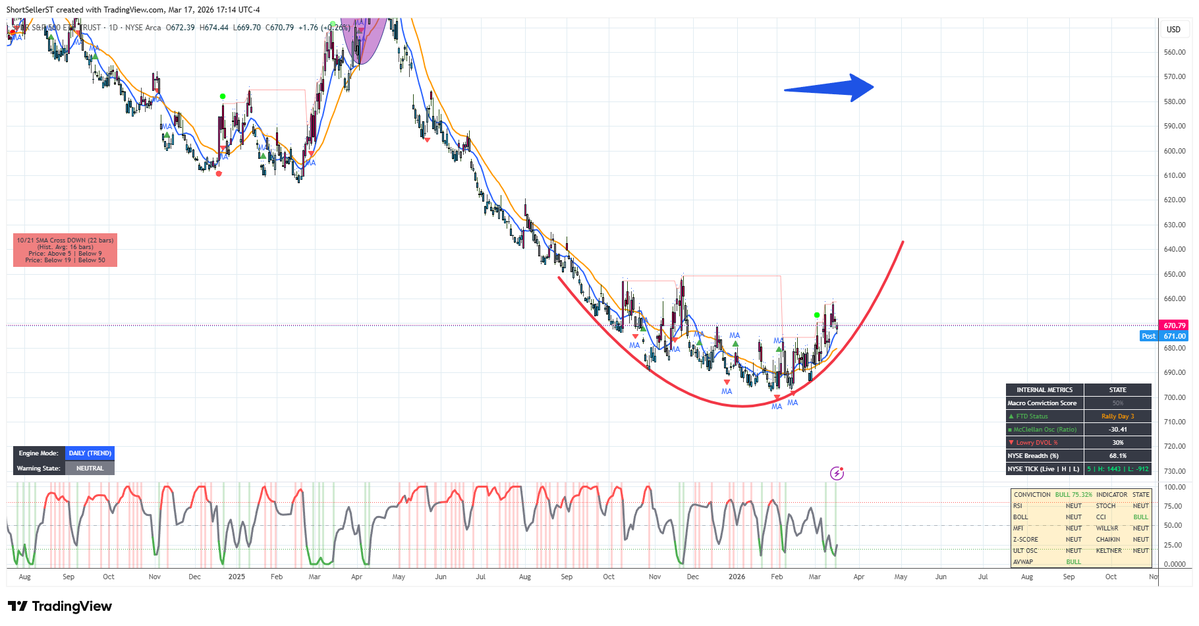This screenshot has width=1199, height=626.
Task: Click the Lowry DVOL % row label
Action: click(x=1045, y=442)
